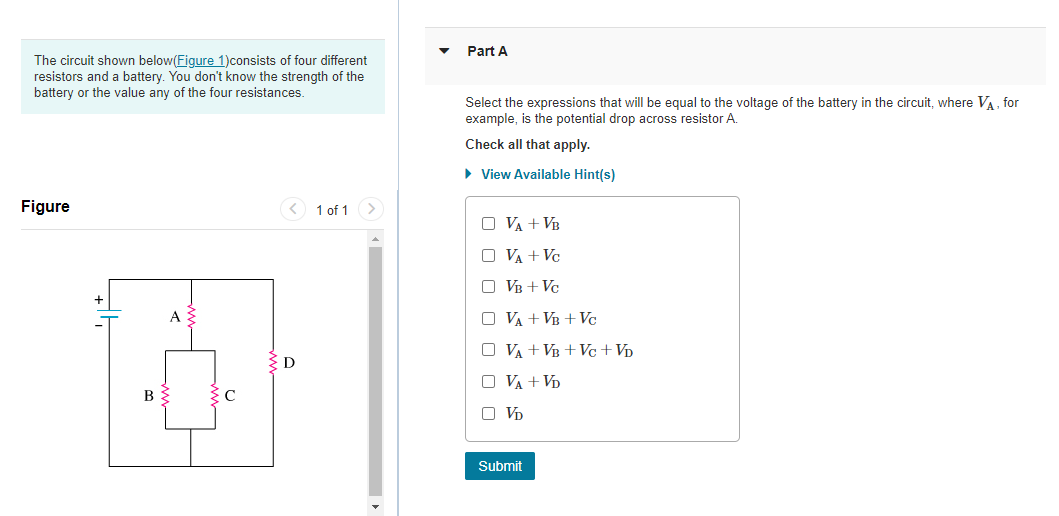Click the Part A title text
The width and height of the screenshot is (1059, 516).
point(487,51)
